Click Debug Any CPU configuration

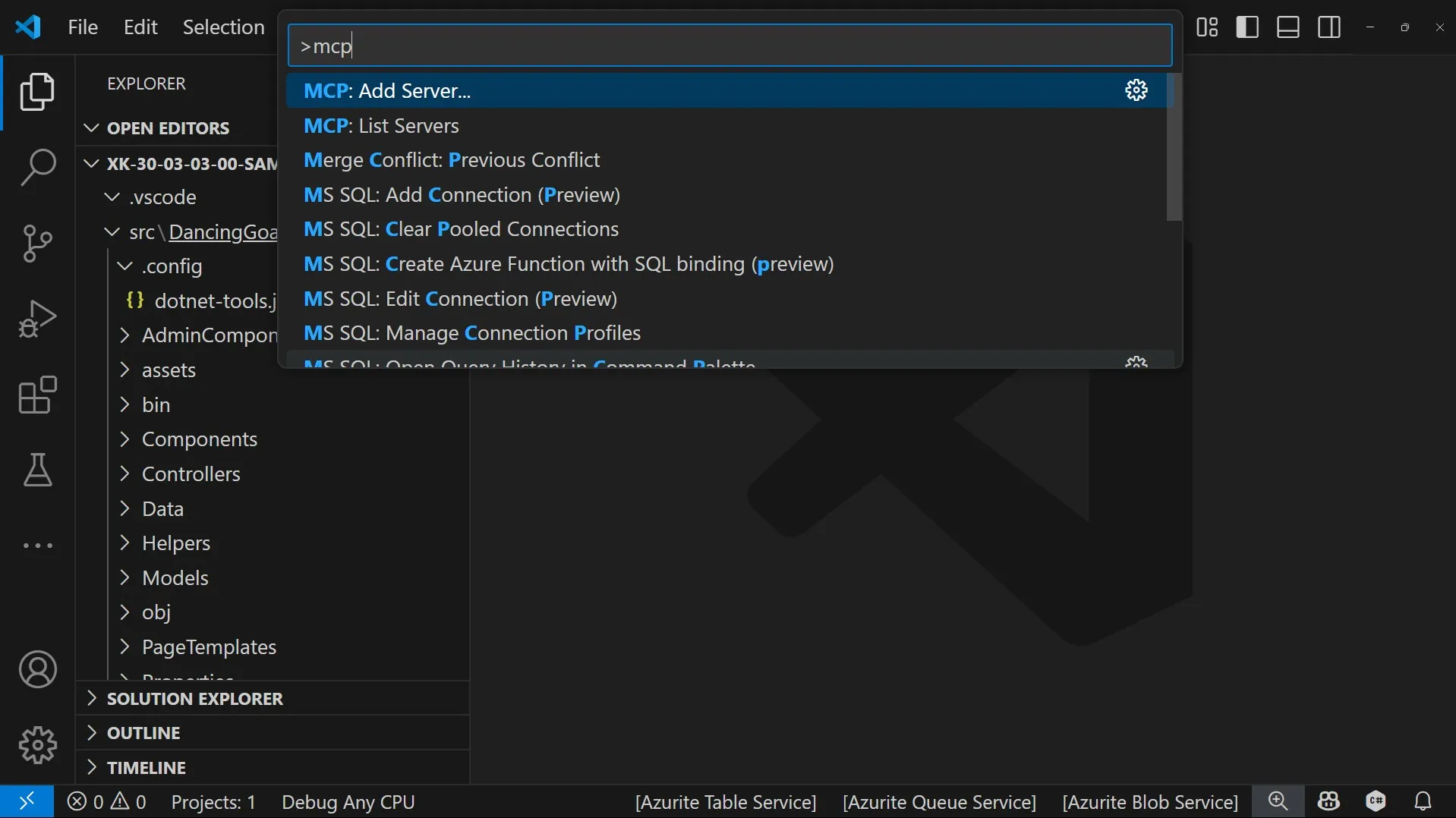click(x=348, y=802)
